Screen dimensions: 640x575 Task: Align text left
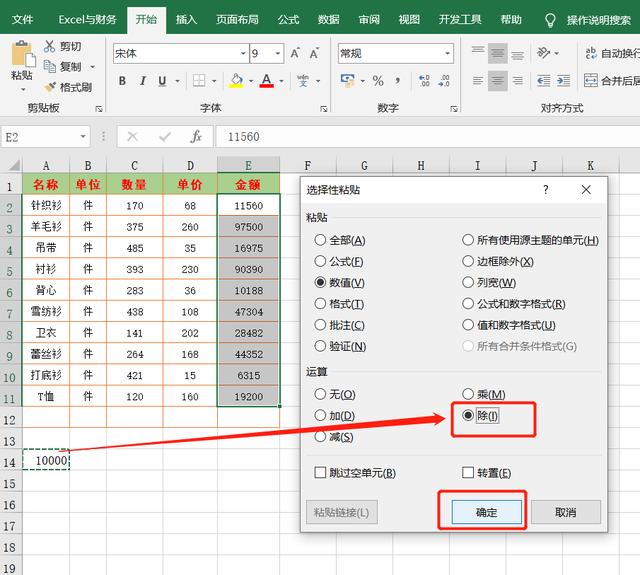pyautogui.click(x=478, y=81)
